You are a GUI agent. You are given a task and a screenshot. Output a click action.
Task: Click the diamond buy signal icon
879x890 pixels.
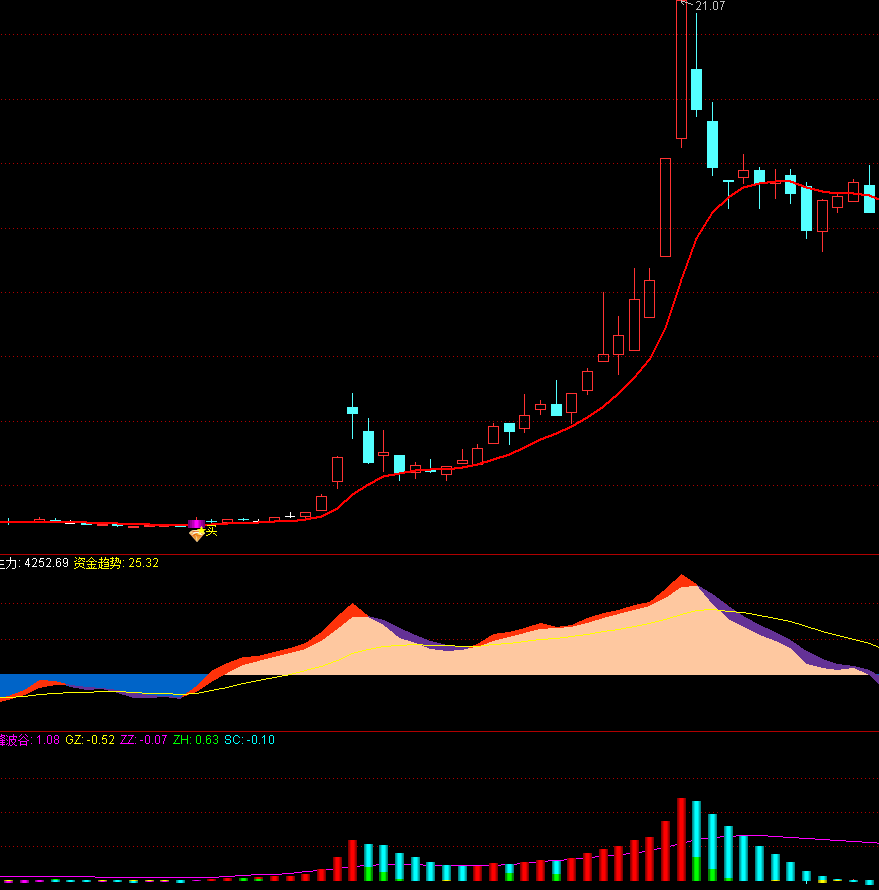pyautogui.click(x=196, y=535)
